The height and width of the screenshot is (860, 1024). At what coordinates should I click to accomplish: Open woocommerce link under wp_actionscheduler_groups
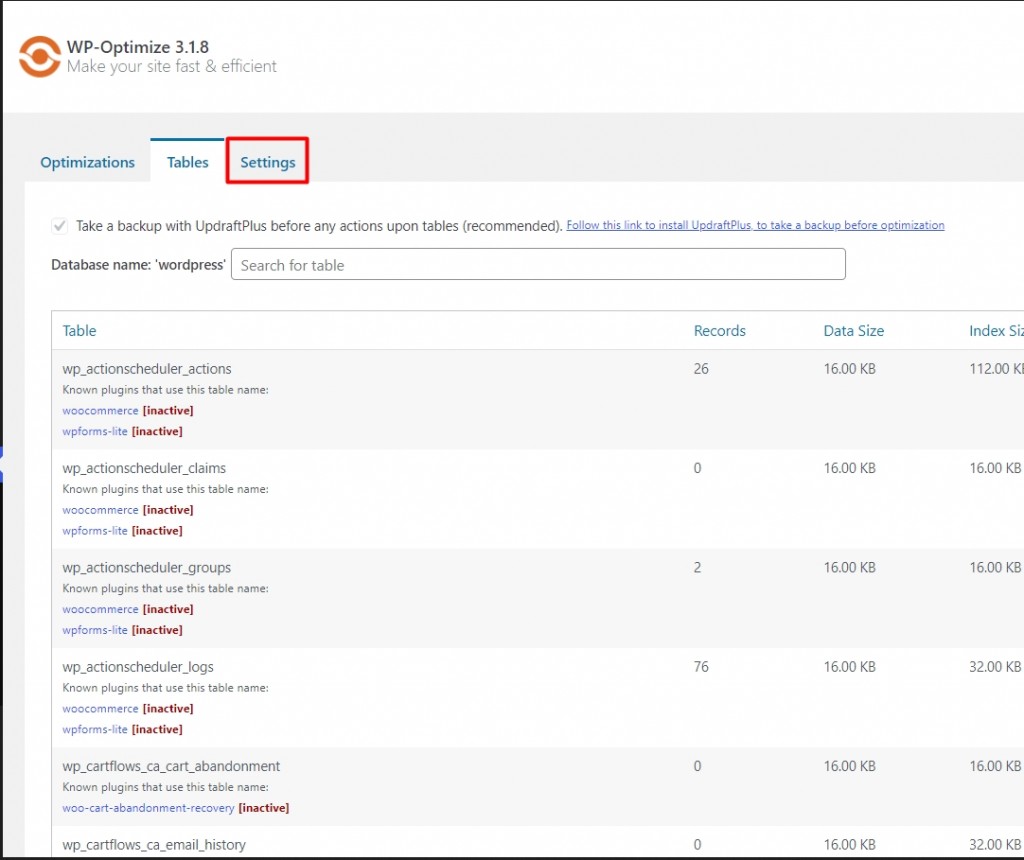pos(100,609)
